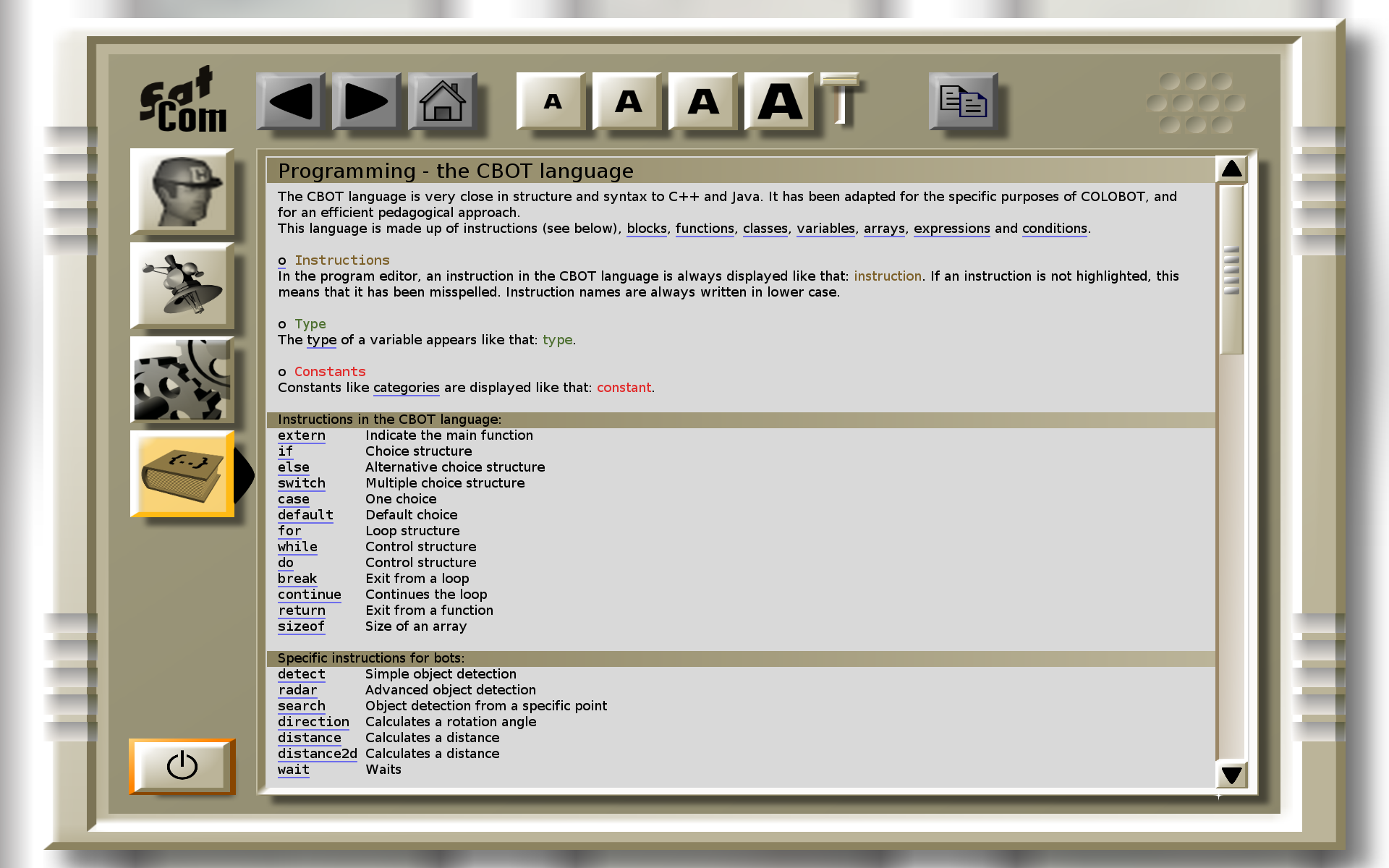
Task: Click the scrollbar down arrow
Action: 1231,775
